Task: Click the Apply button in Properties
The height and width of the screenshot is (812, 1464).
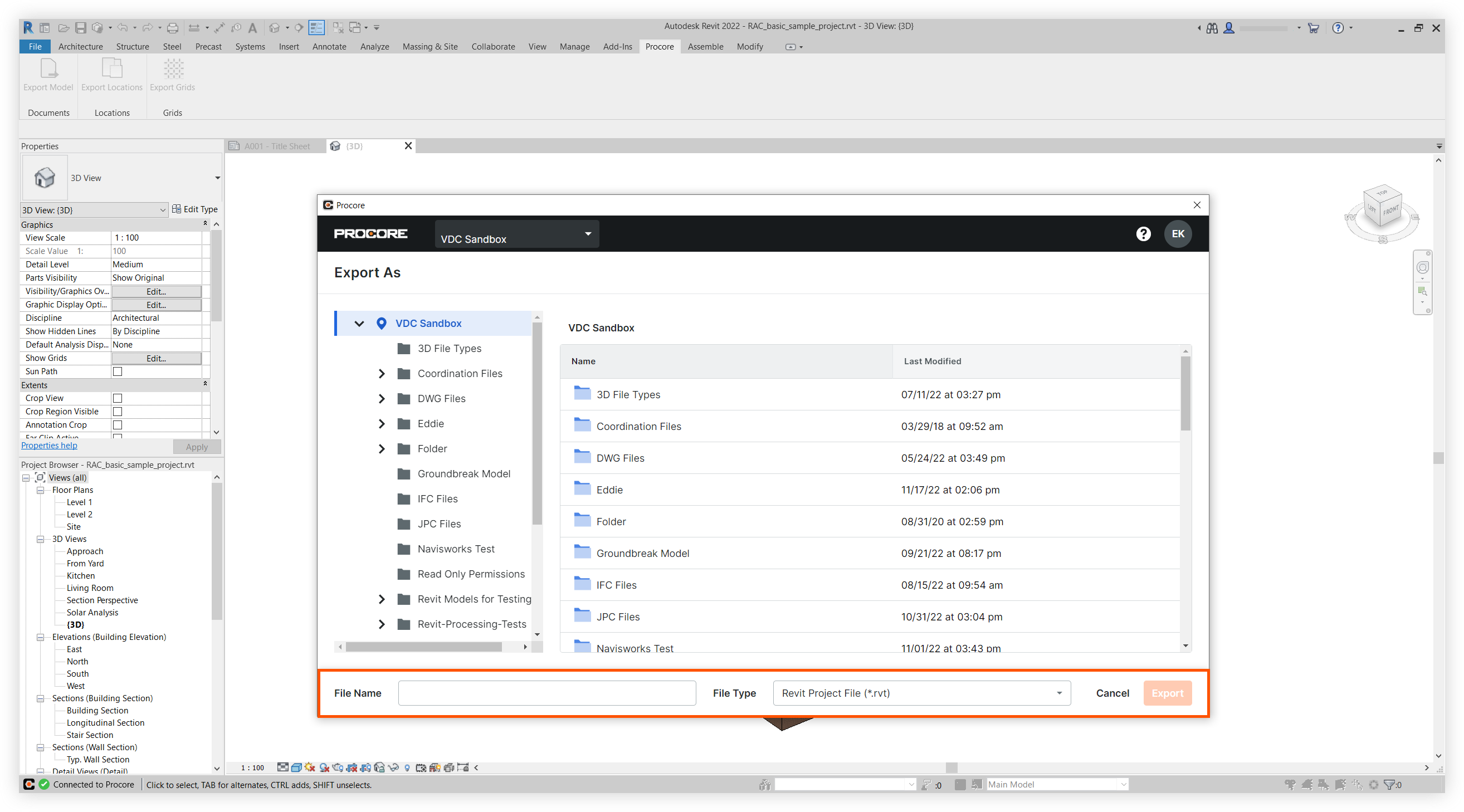Action: 197,447
